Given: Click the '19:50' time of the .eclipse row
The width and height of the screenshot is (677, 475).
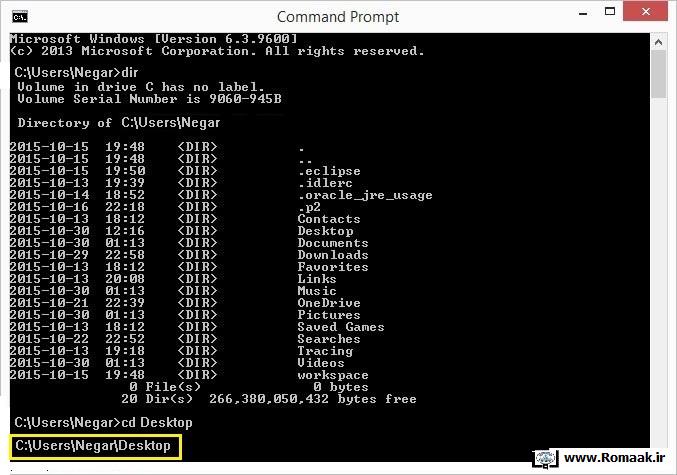Looking at the screenshot, I should [x=125, y=171].
